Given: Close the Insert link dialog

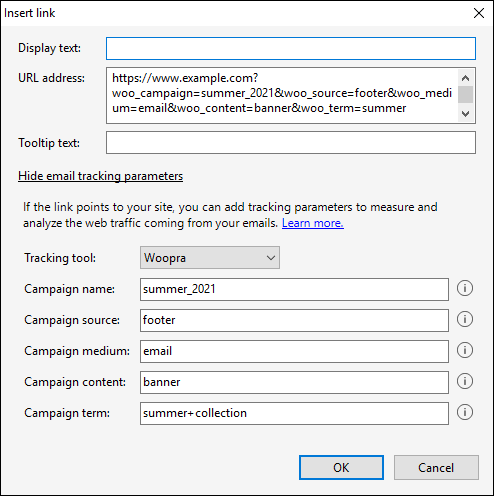Looking at the screenshot, I should [x=479, y=13].
